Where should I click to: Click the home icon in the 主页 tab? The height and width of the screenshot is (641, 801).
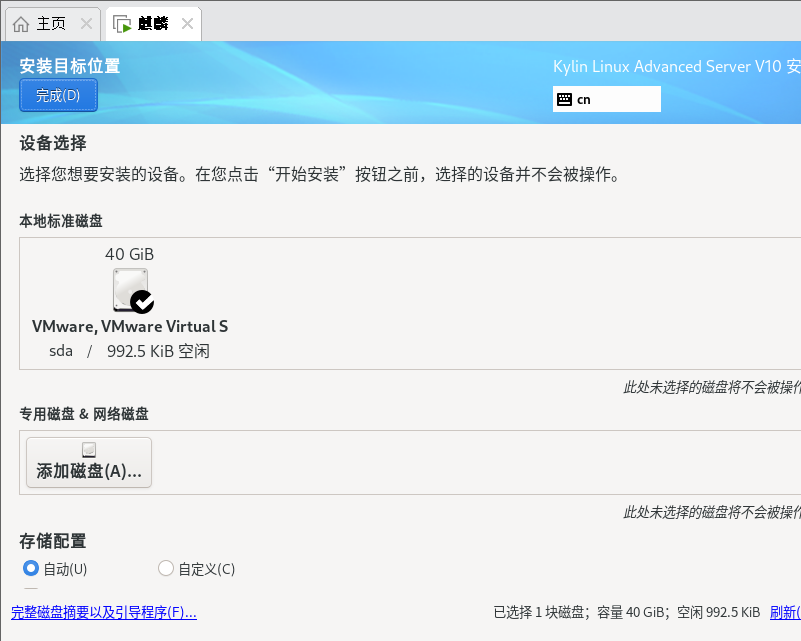tap(21, 23)
